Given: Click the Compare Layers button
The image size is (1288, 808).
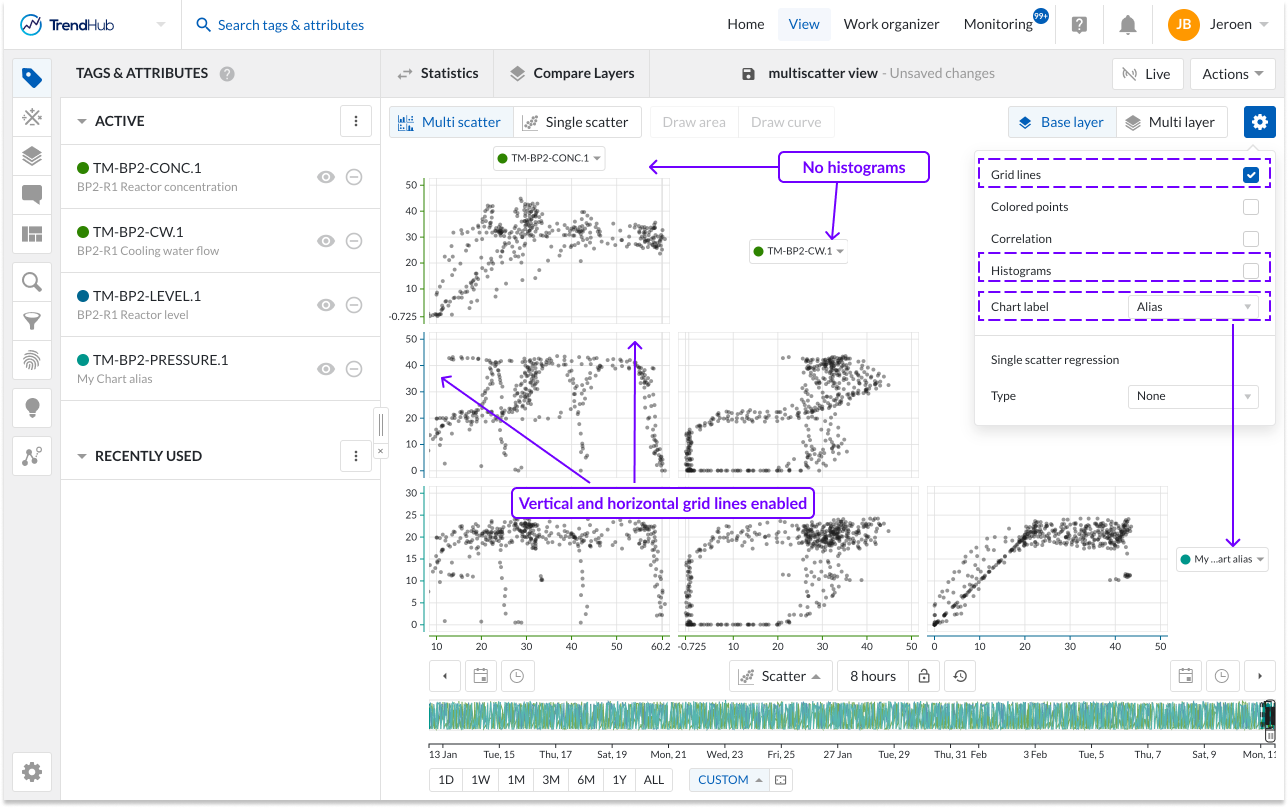Looking at the screenshot, I should coord(572,73).
